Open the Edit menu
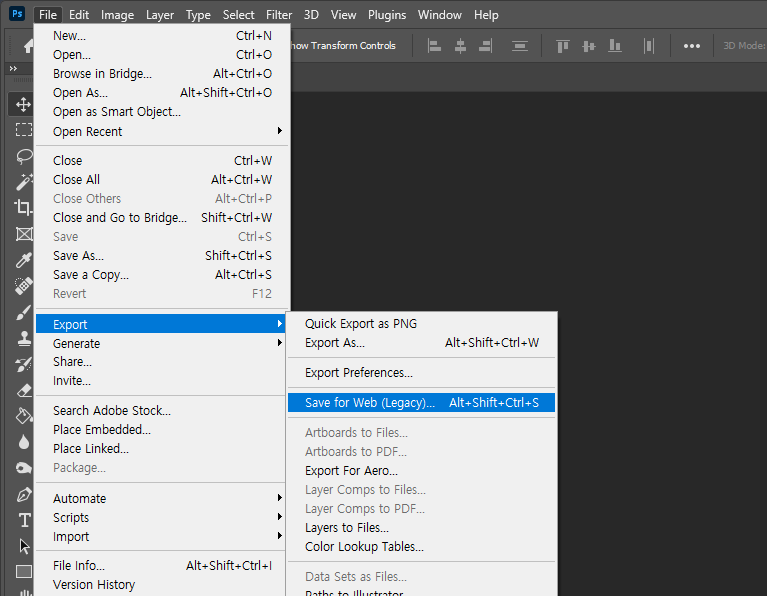Screen dimensions: 767x596 point(79,15)
